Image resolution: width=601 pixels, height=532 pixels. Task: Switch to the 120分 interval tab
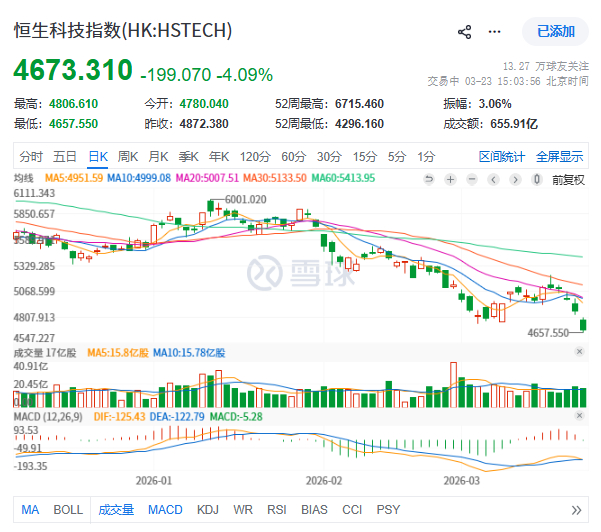click(x=255, y=157)
